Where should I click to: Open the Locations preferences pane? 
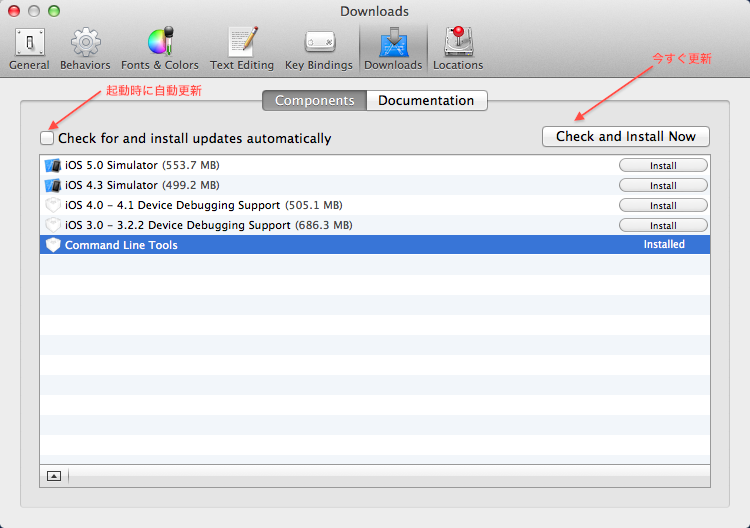pos(458,49)
